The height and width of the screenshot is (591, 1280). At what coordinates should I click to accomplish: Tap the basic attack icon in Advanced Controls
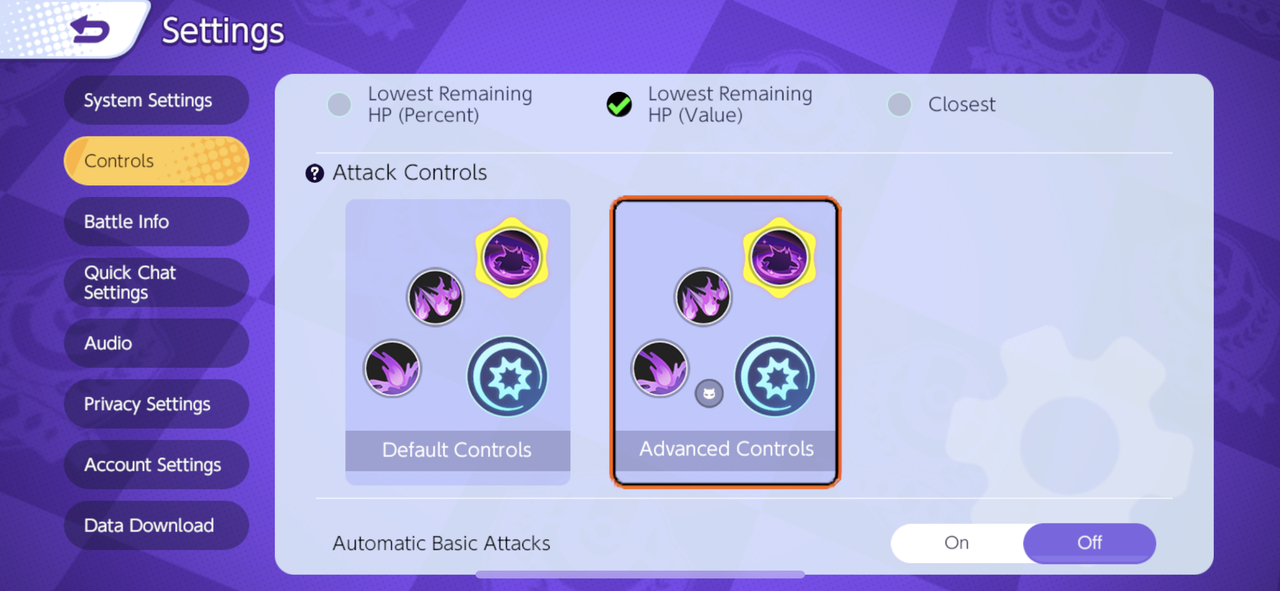pyautogui.click(x=775, y=377)
